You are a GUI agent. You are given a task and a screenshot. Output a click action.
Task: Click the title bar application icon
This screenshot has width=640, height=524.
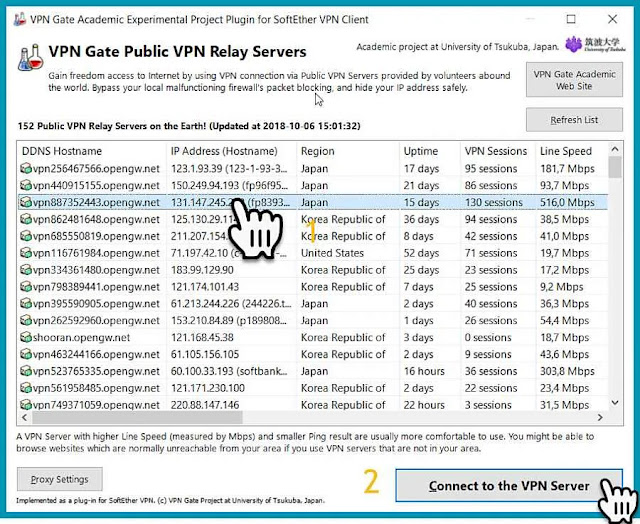pyautogui.click(x=20, y=19)
